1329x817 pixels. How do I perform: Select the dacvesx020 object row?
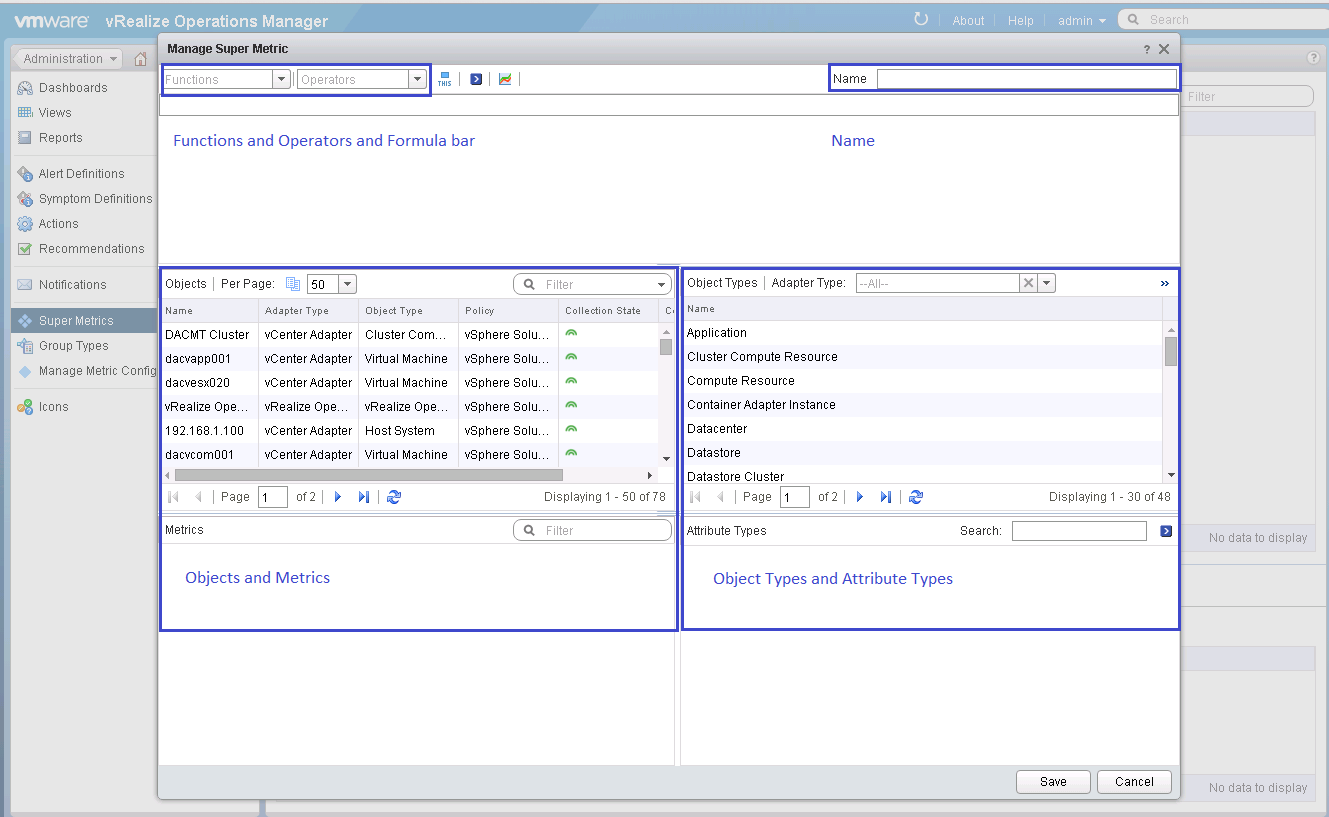pyautogui.click(x=409, y=382)
